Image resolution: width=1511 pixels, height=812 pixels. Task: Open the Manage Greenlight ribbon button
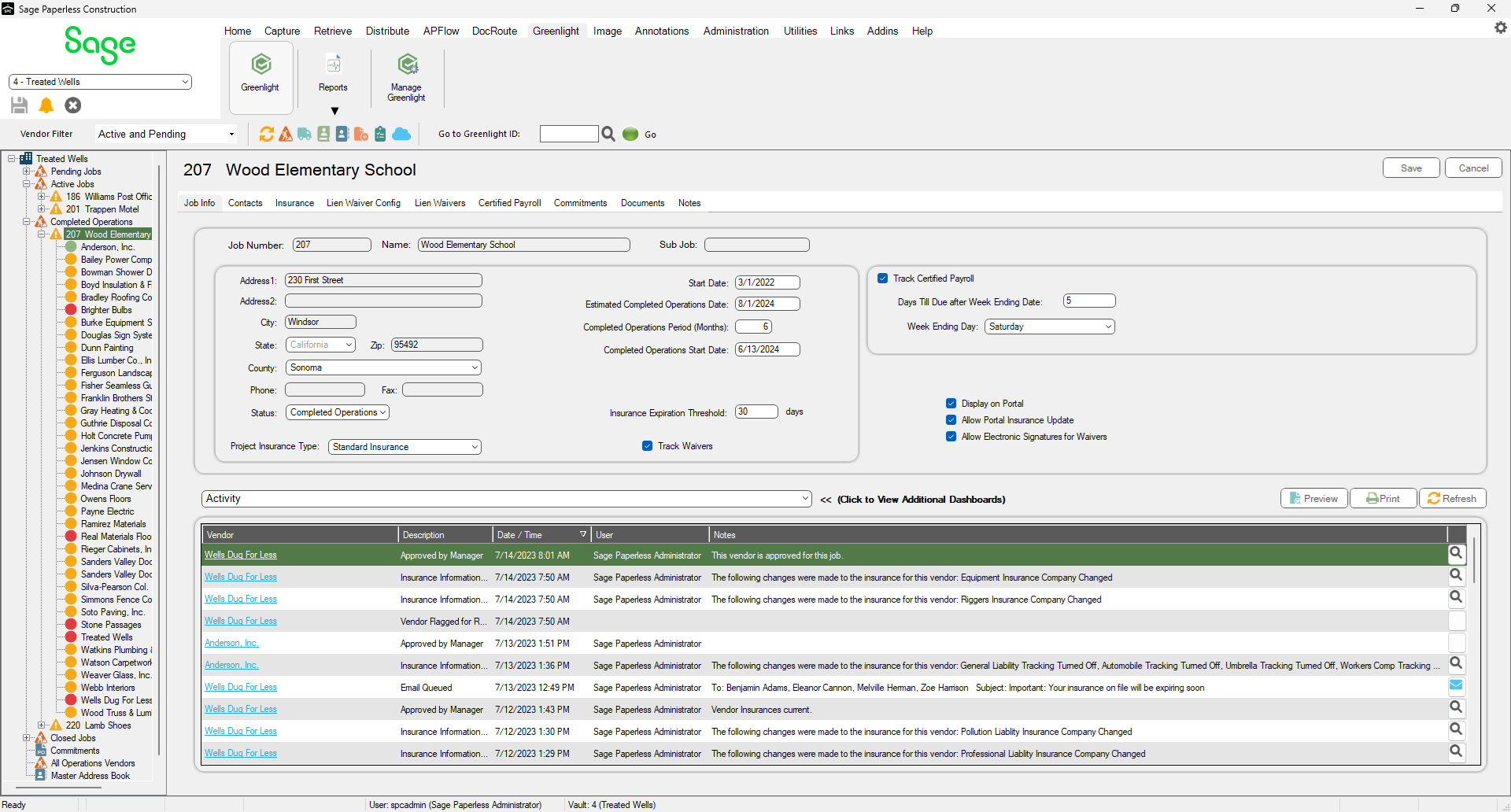406,77
